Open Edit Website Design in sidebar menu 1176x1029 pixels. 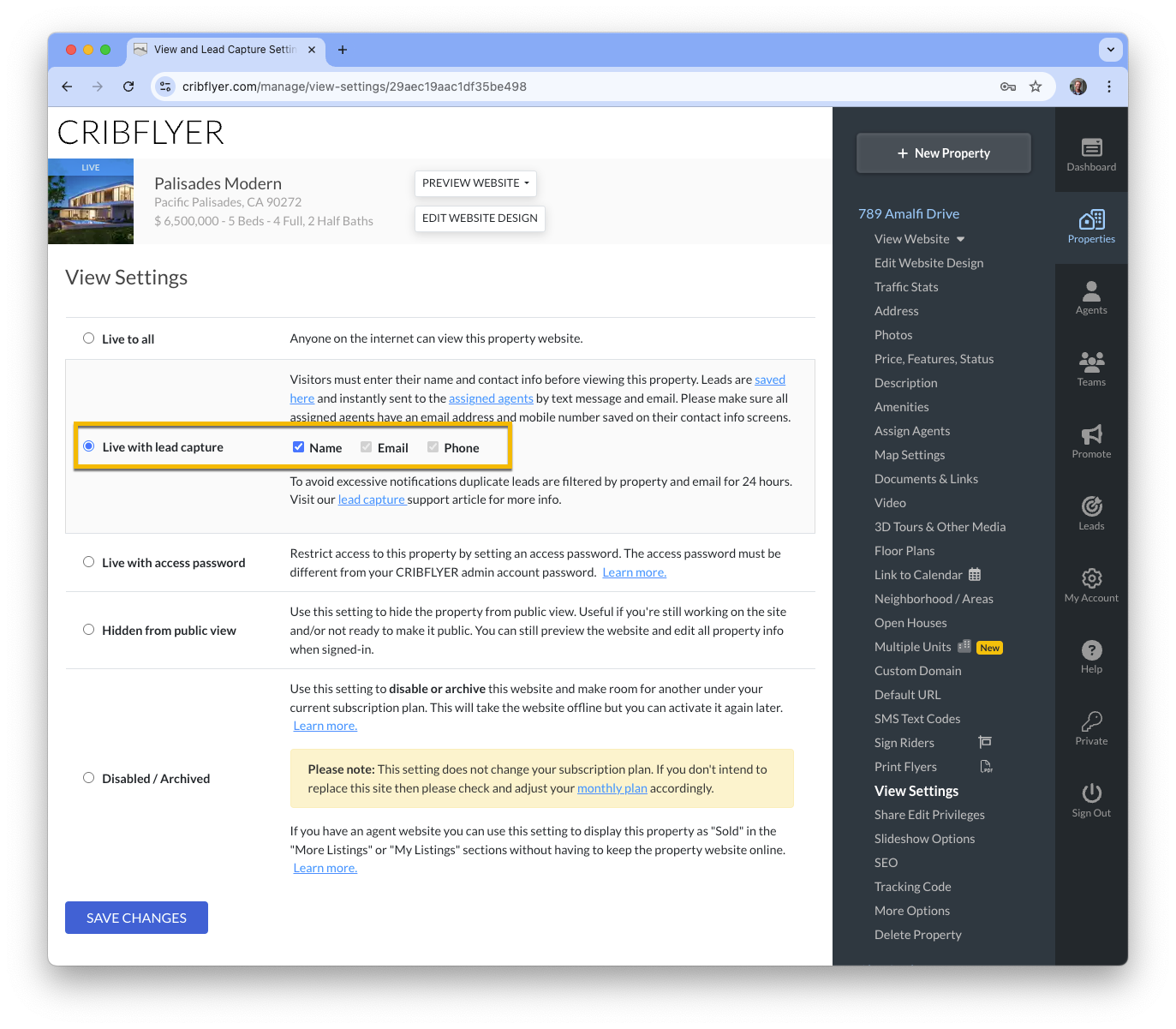pos(928,263)
